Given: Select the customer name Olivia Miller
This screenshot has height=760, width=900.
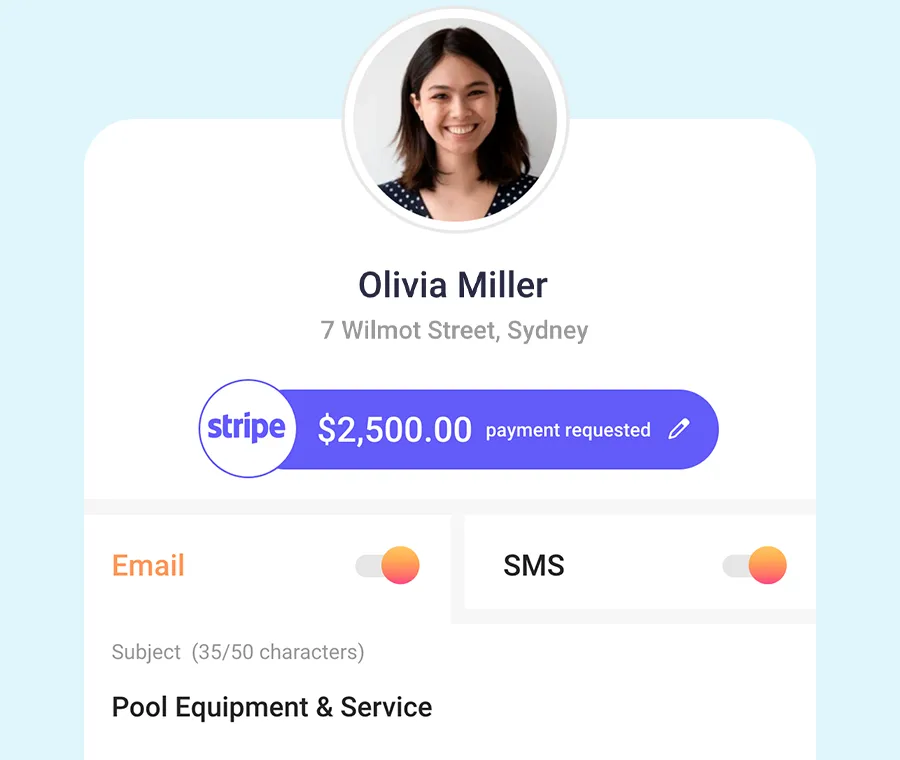Looking at the screenshot, I should click(453, 285).
